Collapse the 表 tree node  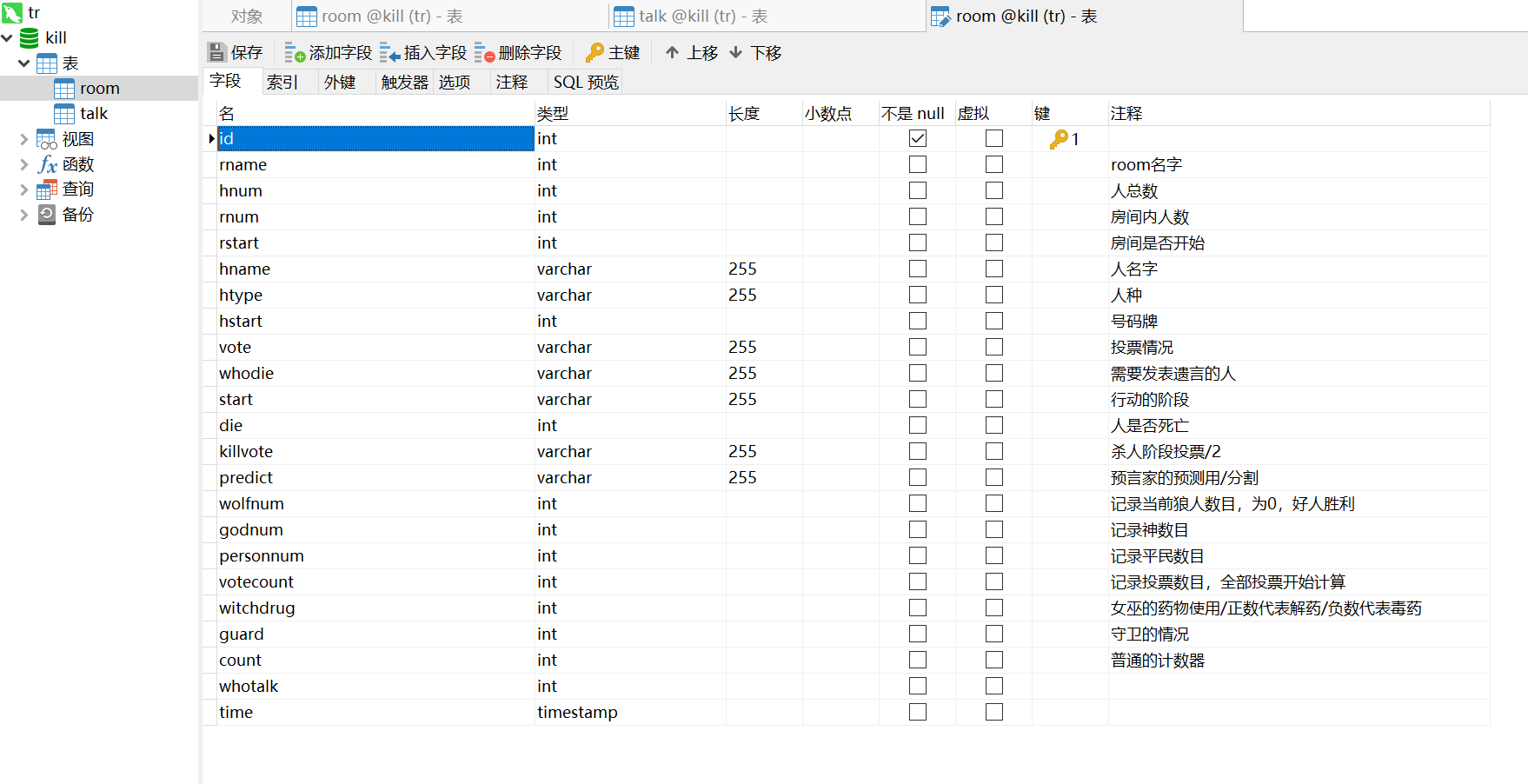coord(24,63)
